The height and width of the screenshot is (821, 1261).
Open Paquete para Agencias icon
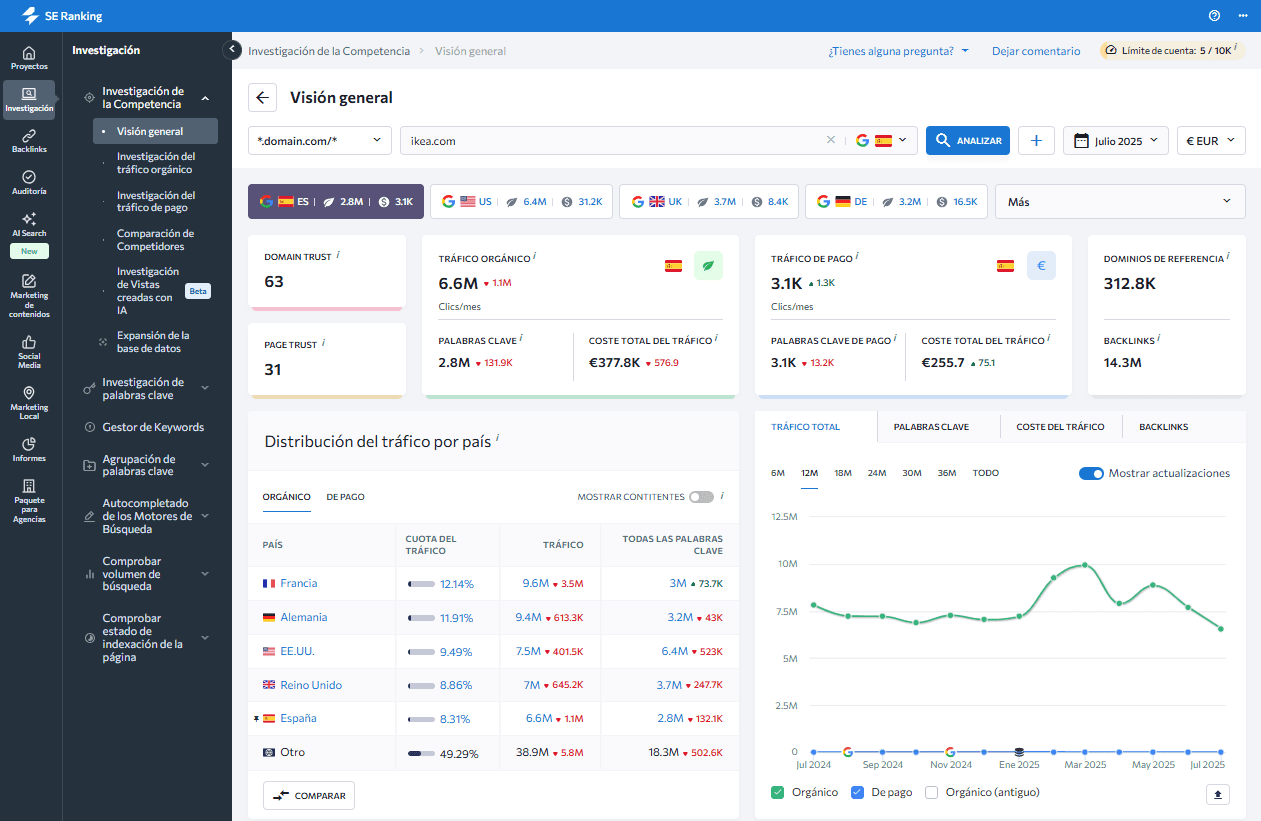pos(29,501)
